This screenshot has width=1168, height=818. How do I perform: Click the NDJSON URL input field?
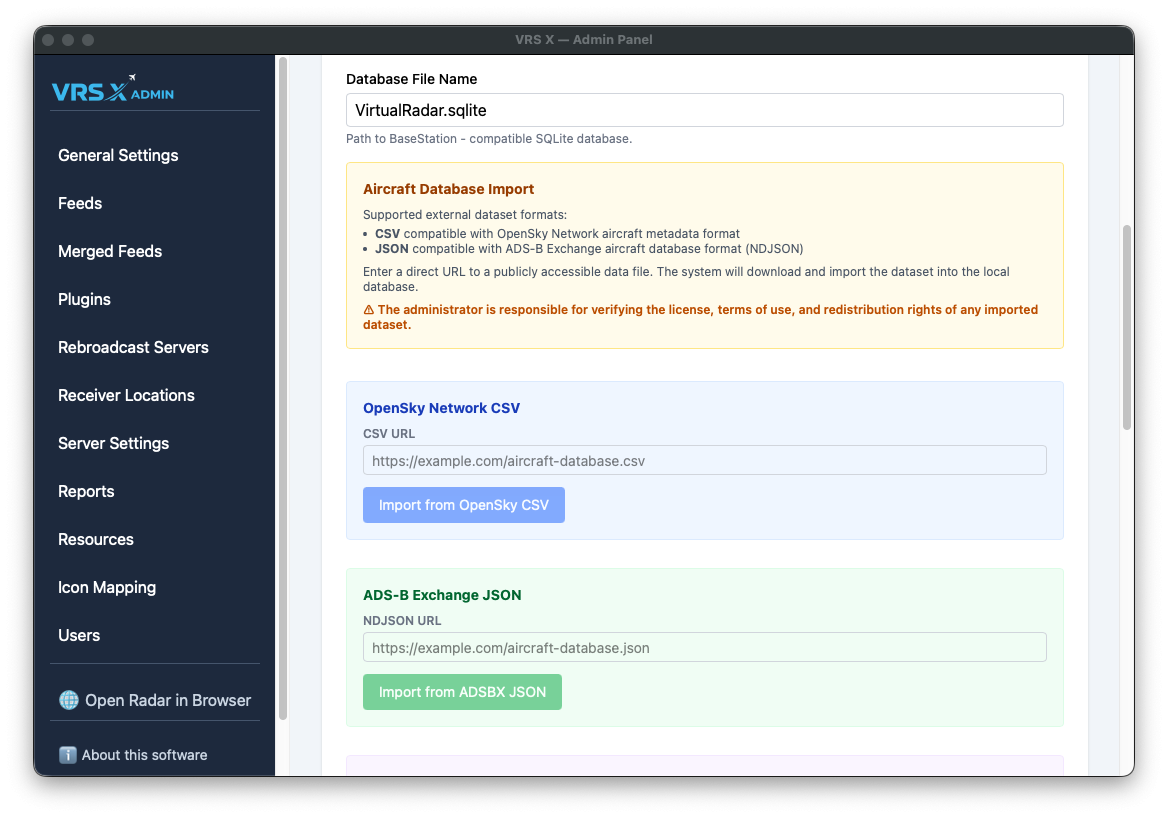(x=704, y=648)
